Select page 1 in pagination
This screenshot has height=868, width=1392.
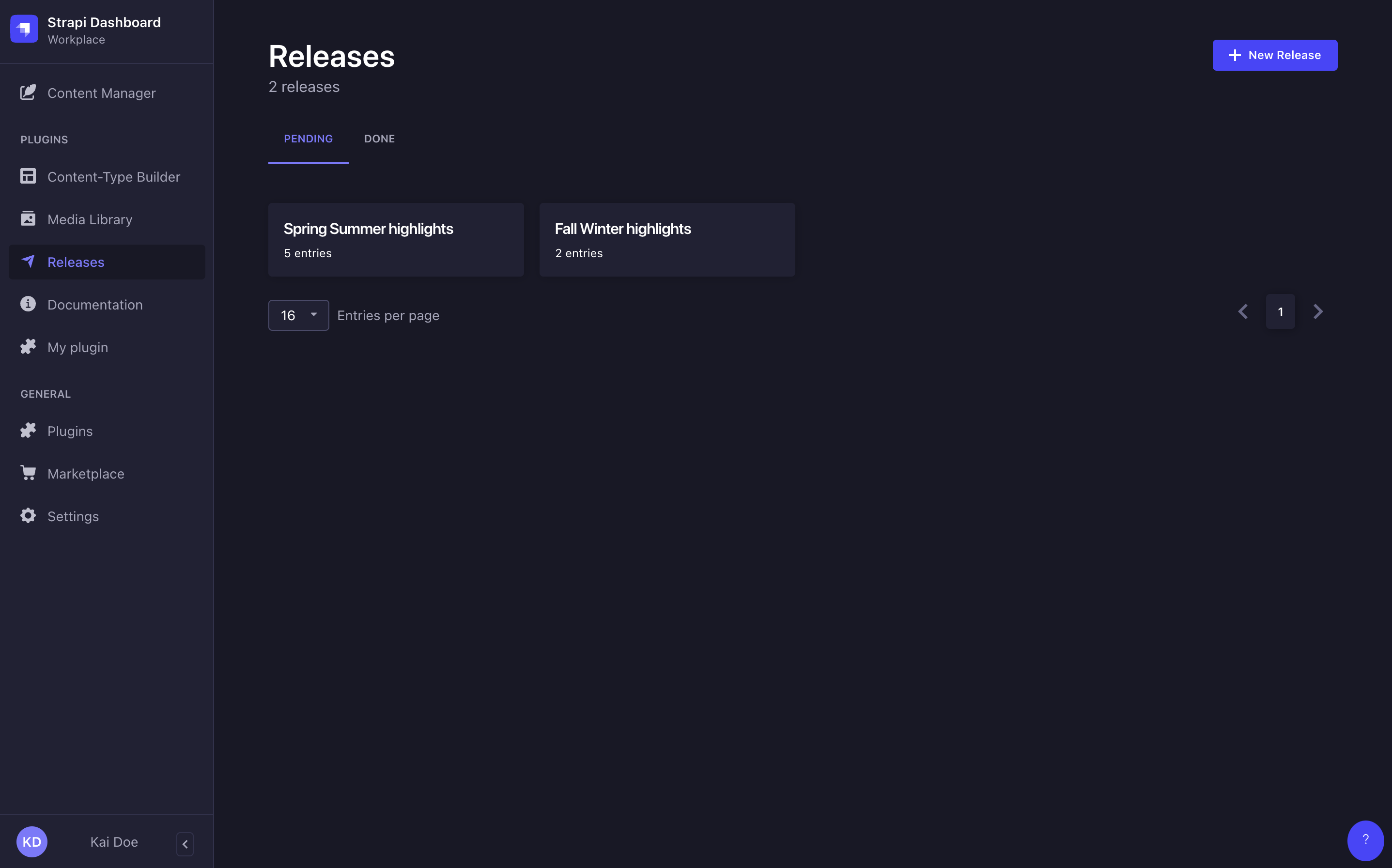(1280, 311)
